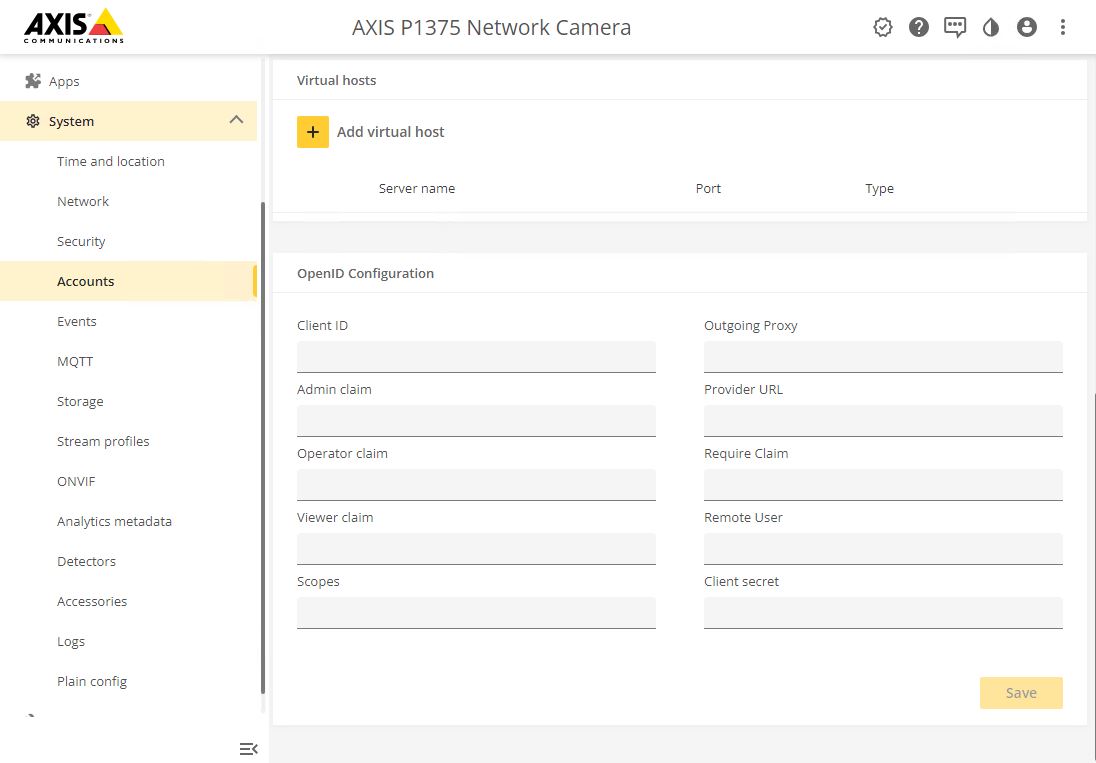Focus the Admin claim field

[x=476, y=421]
